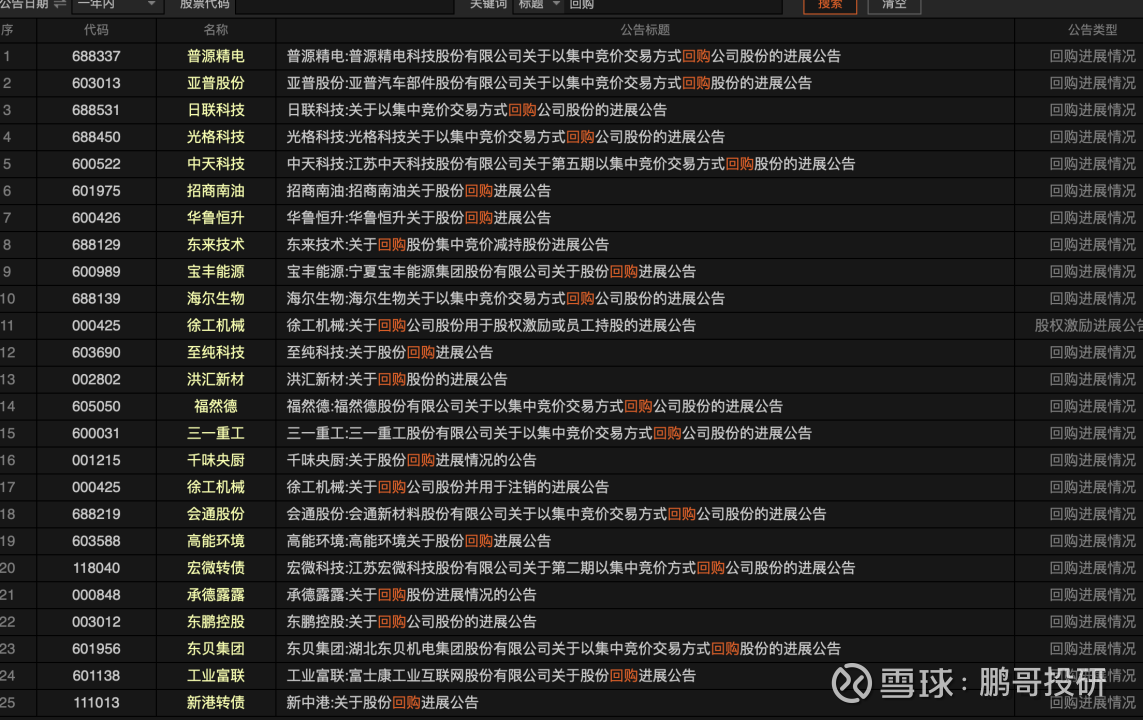Screen dimensions: 1143x720
Task: Click stock code 600989
Action: click(96, 272)
